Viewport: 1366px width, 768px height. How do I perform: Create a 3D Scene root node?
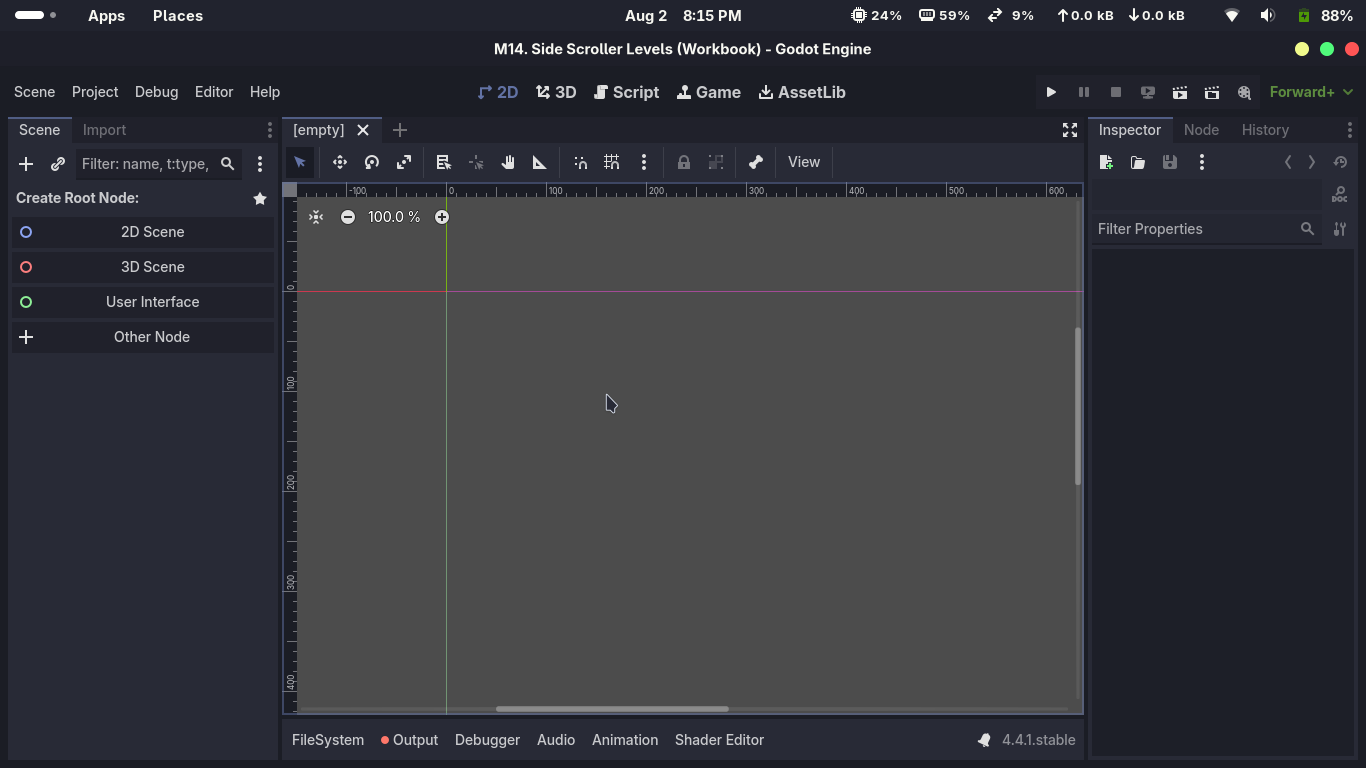[142, 267]
